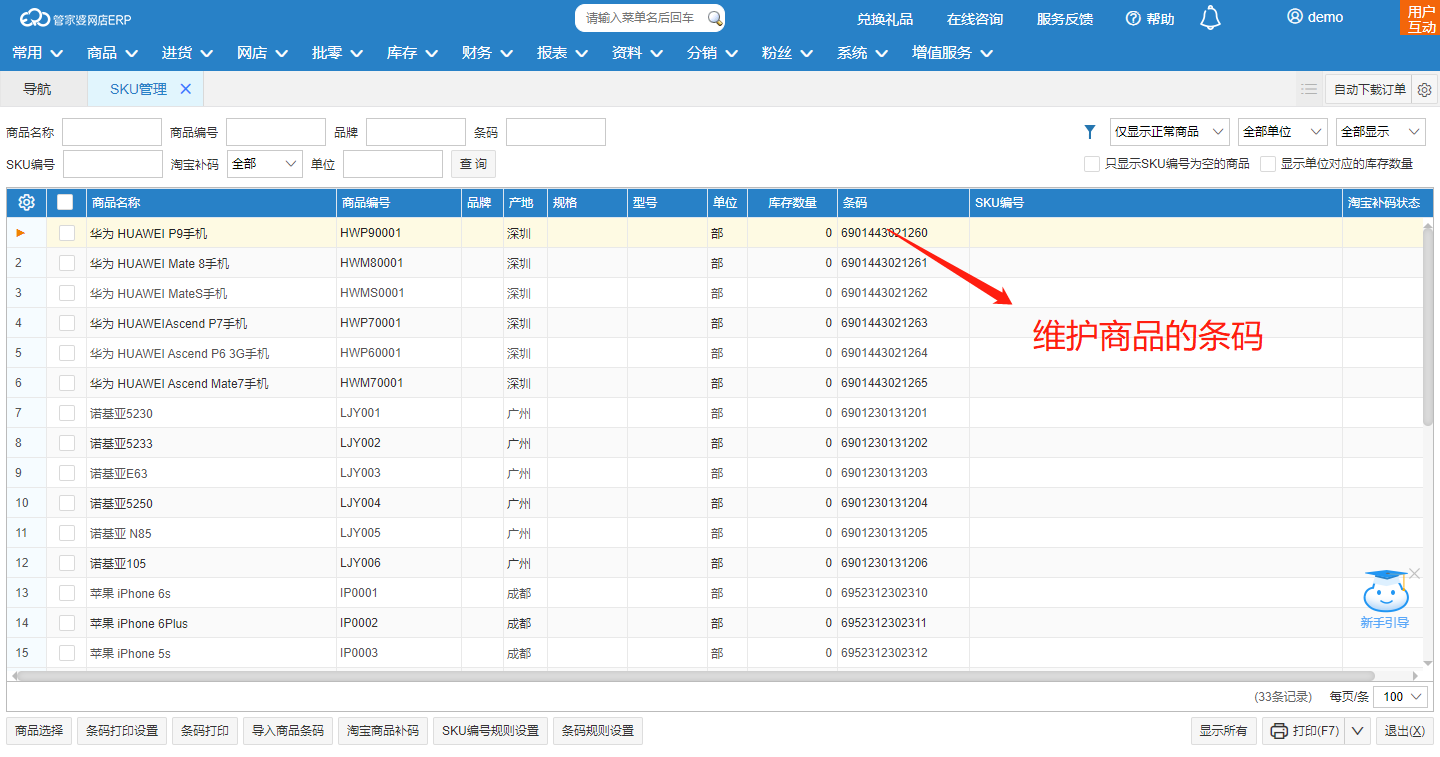The width and height of the screenshot is (1440, 757).
Task: Open the 全部单位 dropdown
Action: click(x=1282, y=132)
